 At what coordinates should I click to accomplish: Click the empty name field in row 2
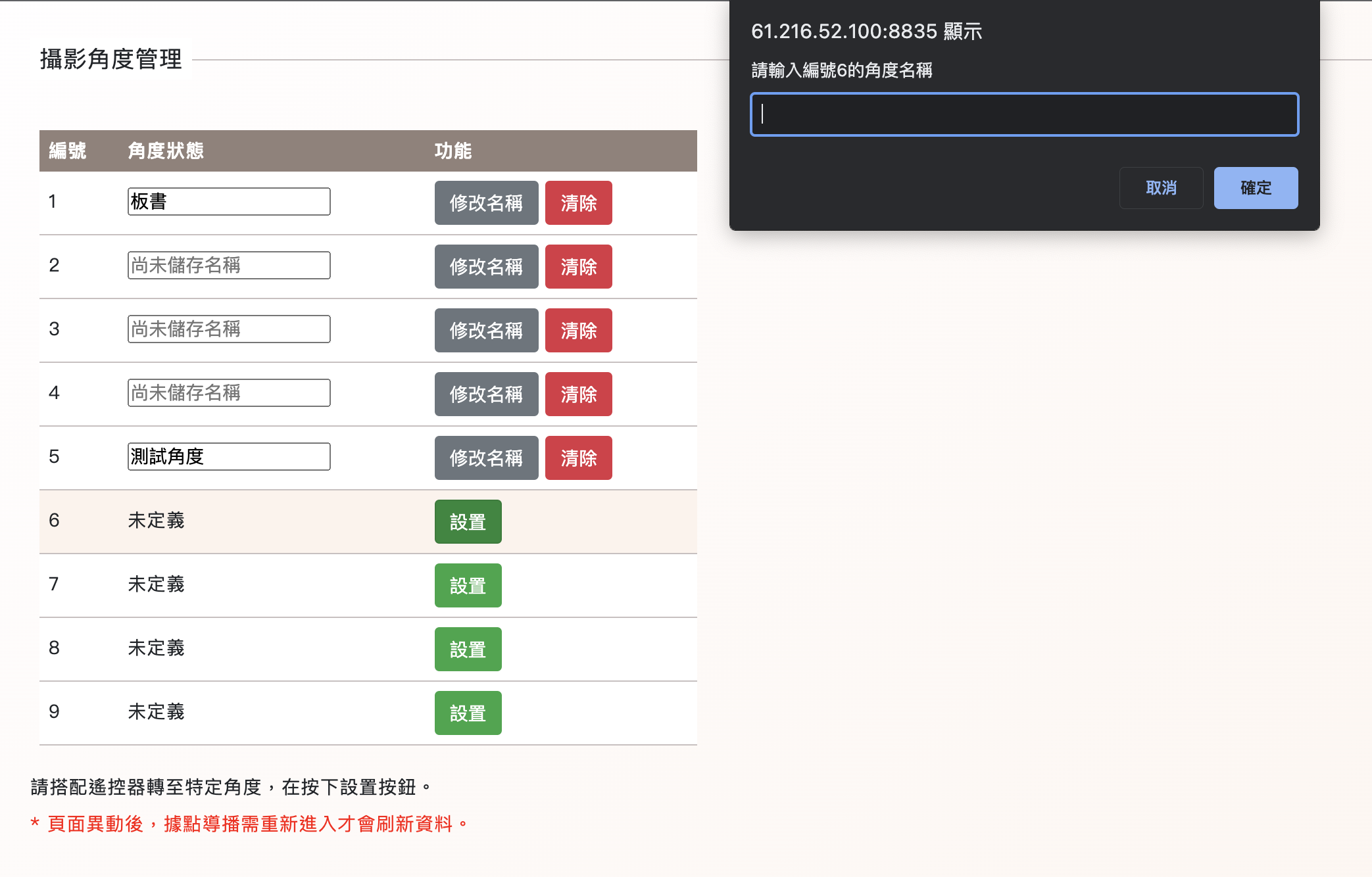pos(229,265)
